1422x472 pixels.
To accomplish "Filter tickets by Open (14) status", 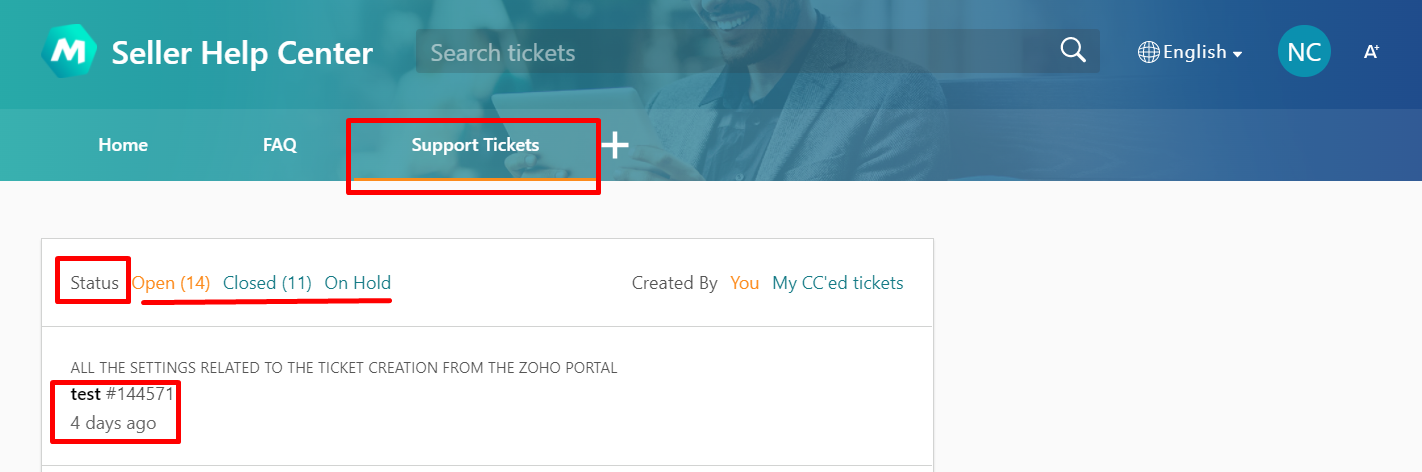I will point(171,283).
